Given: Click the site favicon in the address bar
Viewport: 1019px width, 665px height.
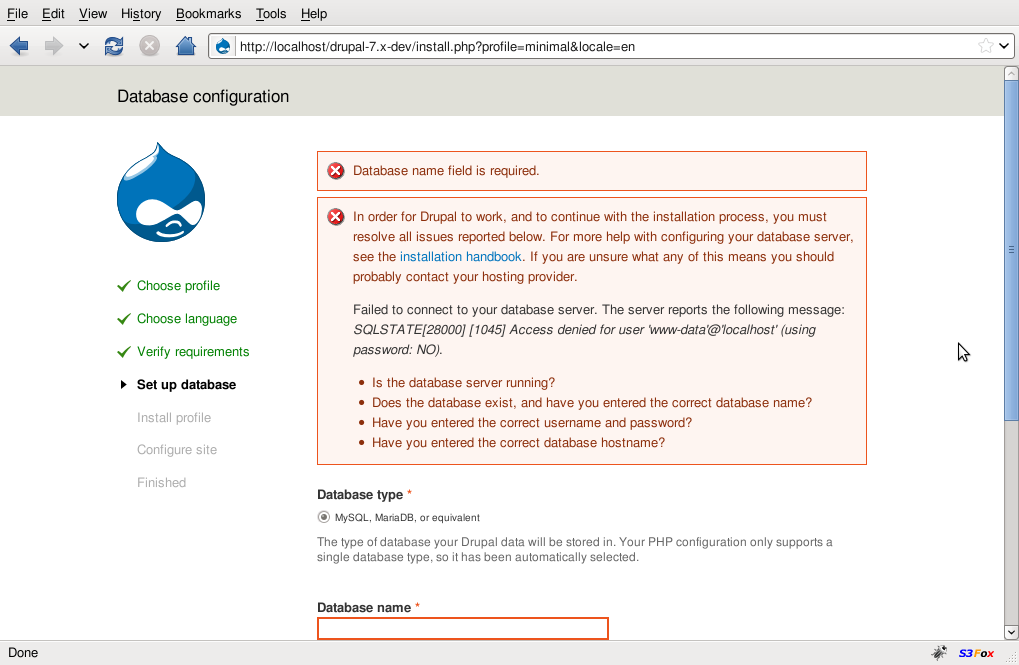Looking at the screenshot, I should (x=223, y=46).
